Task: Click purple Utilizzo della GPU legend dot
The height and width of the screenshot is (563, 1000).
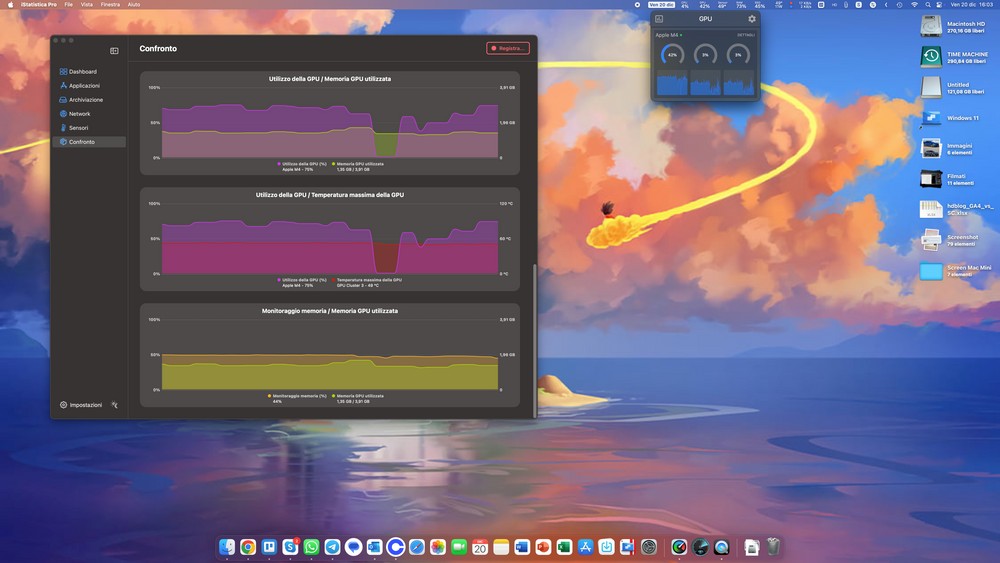Action: coord(279,163)
